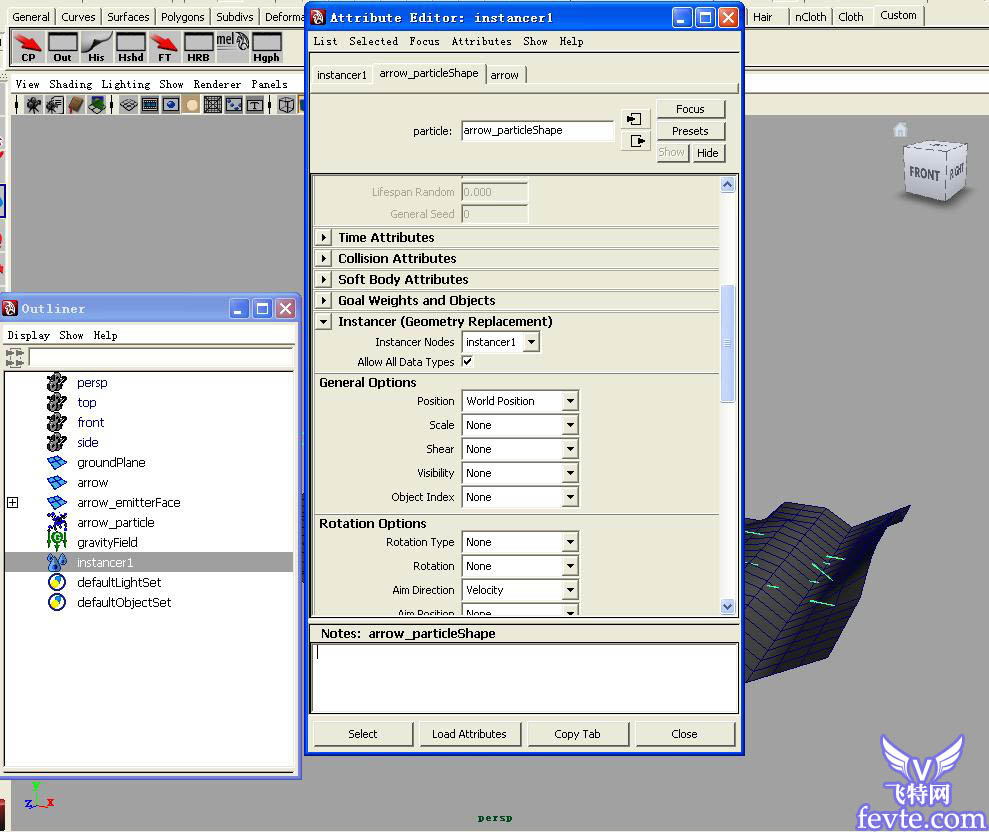
Task: Toggle the Safe Action icon
Action: pos(234,105)
